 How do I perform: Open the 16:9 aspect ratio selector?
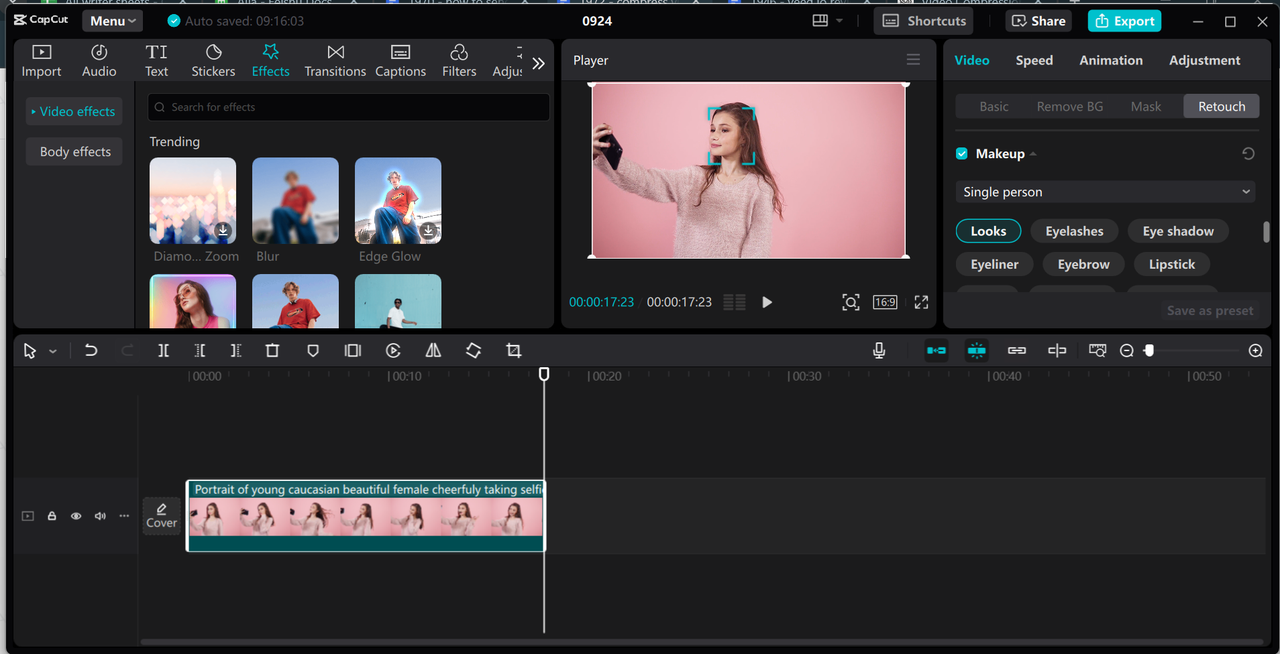tap(885, 302)
